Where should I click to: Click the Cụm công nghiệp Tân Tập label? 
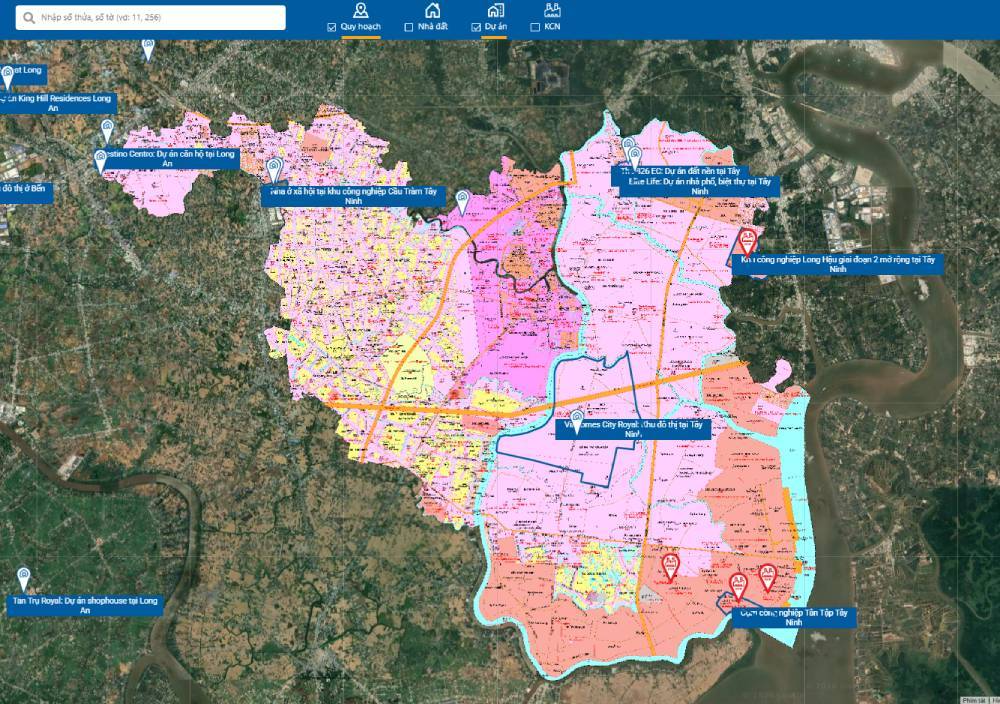[x=794, y=616]
